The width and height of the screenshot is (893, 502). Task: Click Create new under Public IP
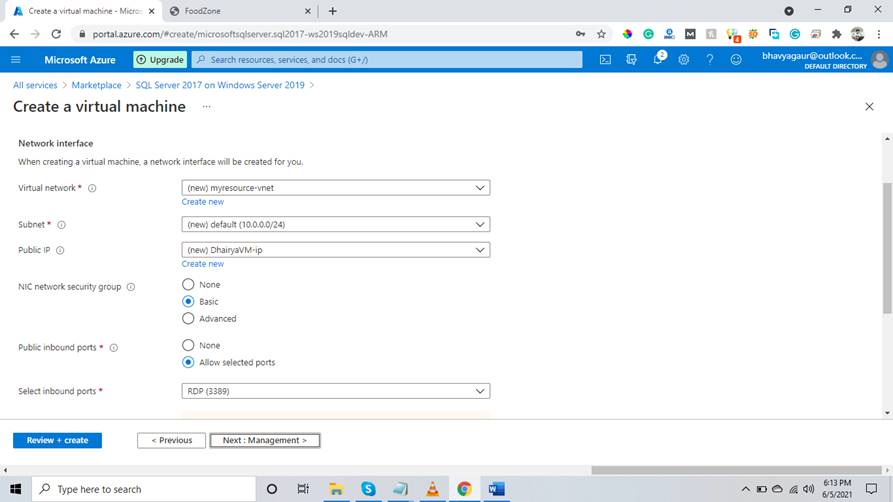tap(203, 264)
